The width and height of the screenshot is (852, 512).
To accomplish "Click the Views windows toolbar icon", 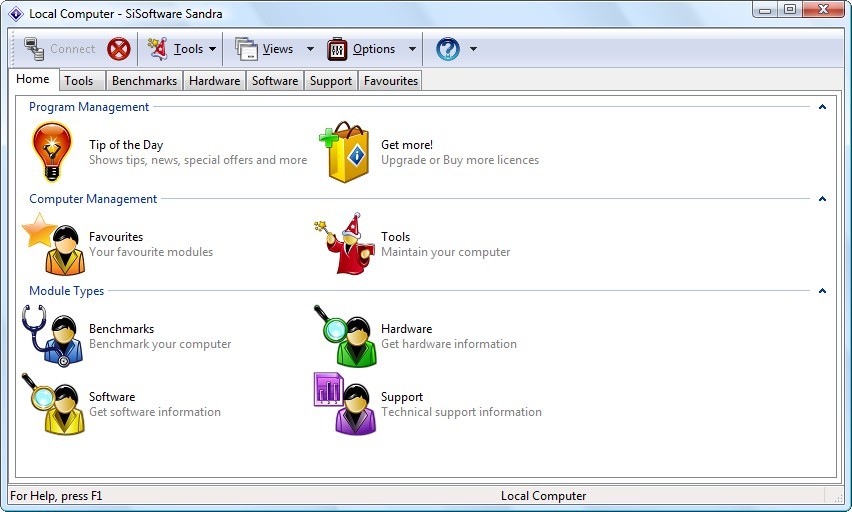I will coord(246,49).
